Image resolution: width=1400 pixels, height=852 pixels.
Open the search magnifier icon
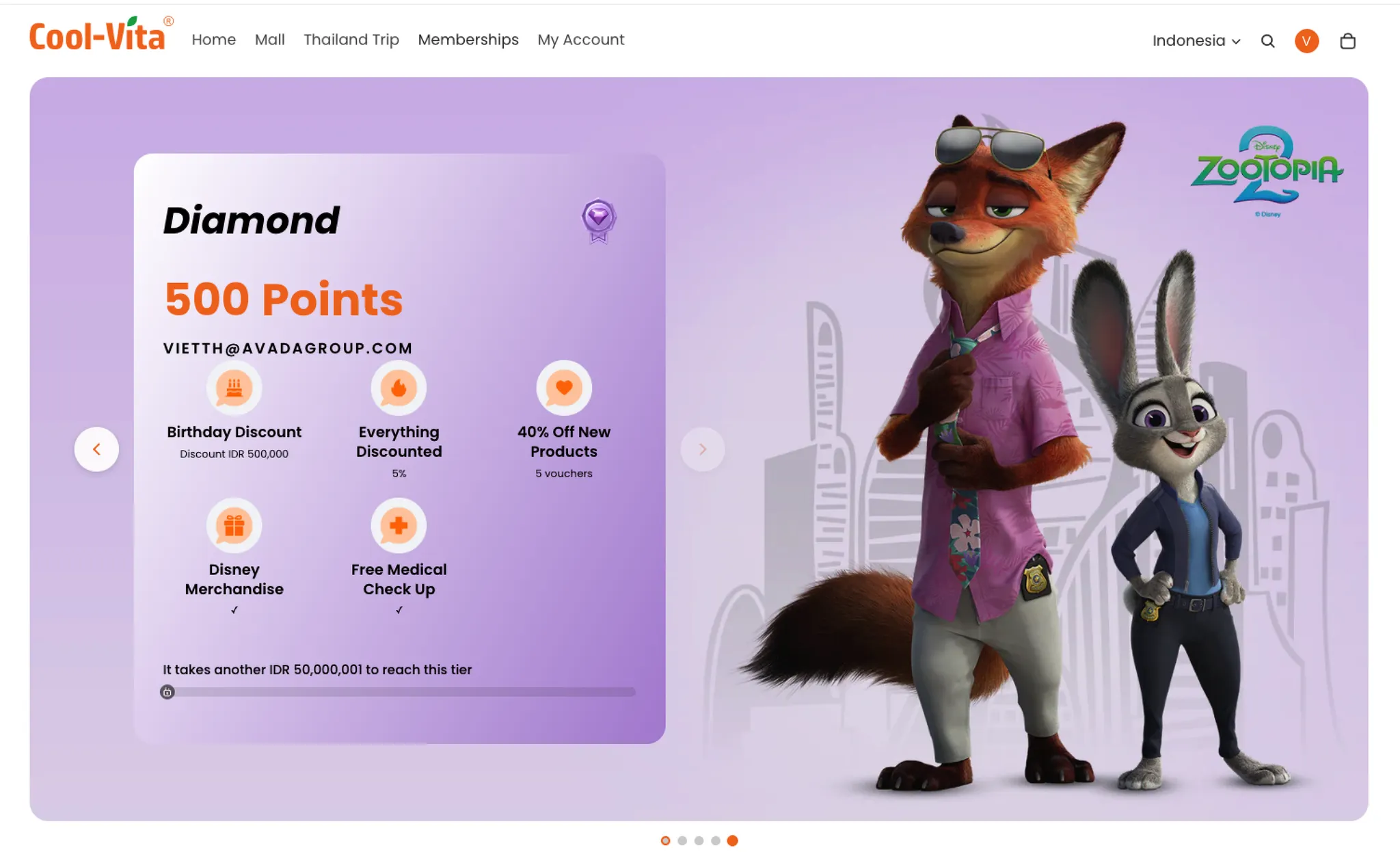click(1267, 41)
